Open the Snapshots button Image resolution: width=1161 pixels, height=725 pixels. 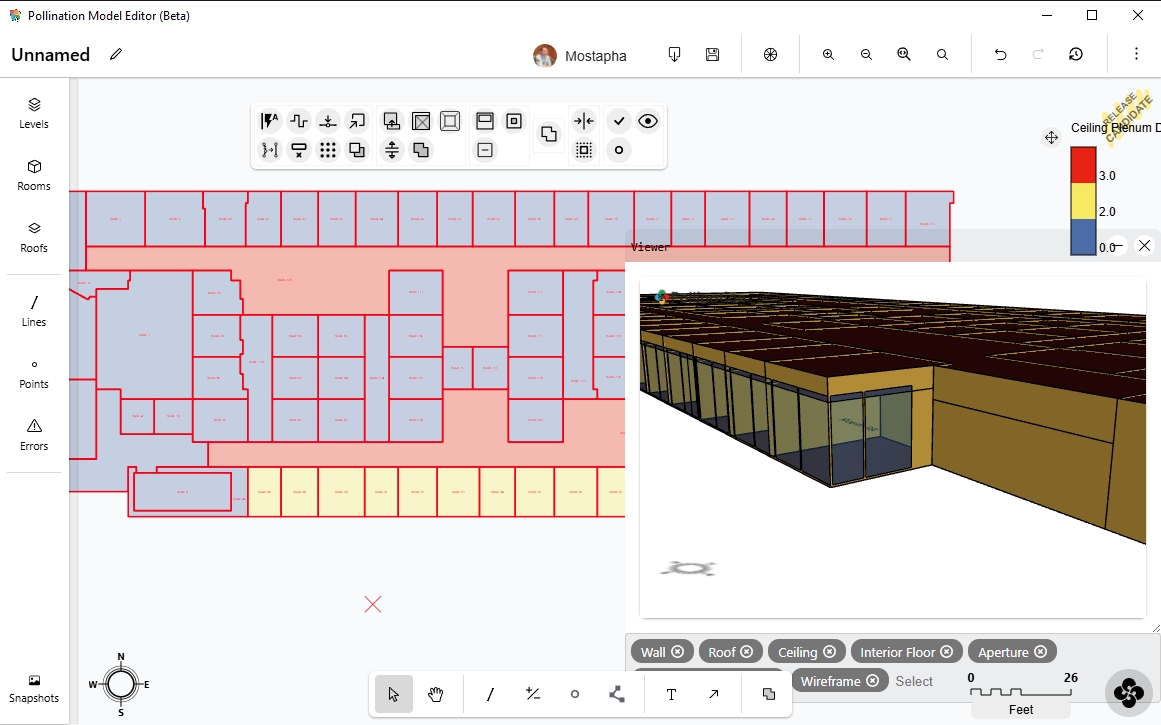tap(34, 688)
